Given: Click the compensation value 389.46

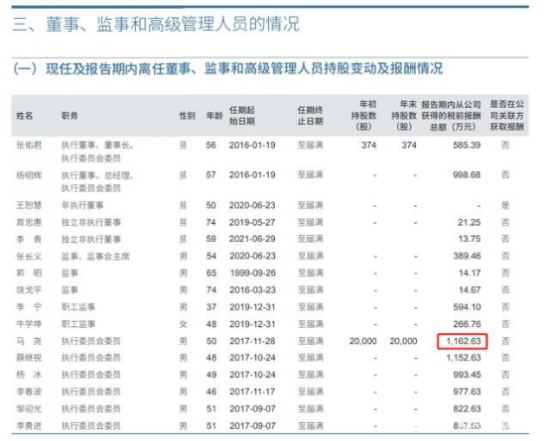Looking at the screenshot, I should tap(467, 256).
